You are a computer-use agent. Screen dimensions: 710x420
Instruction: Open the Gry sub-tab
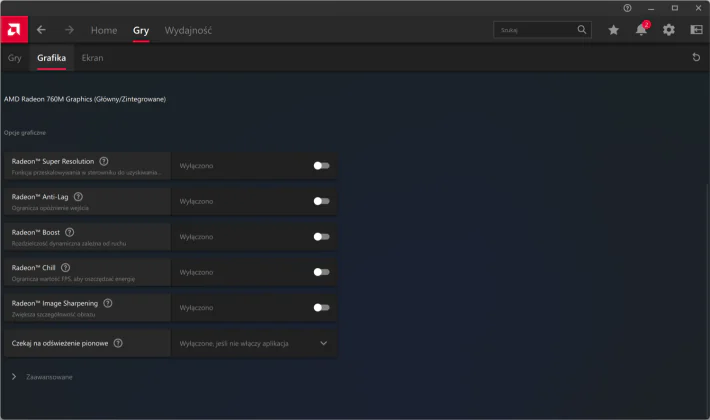pos(14,58)
